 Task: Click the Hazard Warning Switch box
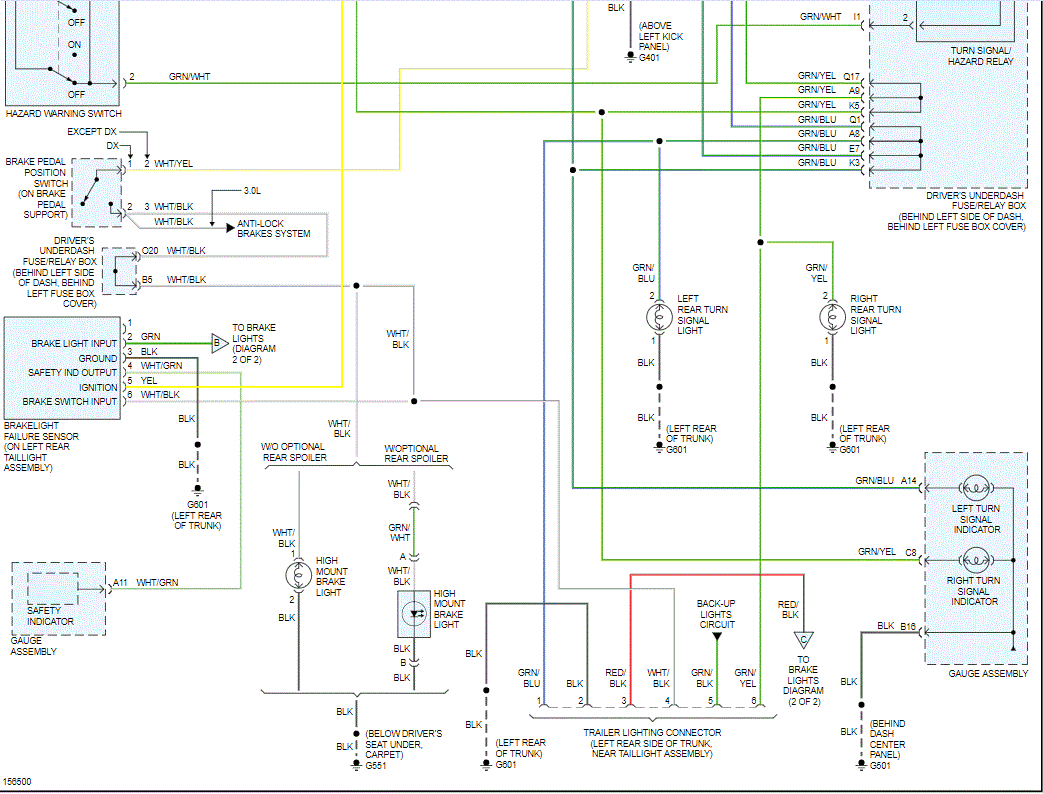pos(61,53)
